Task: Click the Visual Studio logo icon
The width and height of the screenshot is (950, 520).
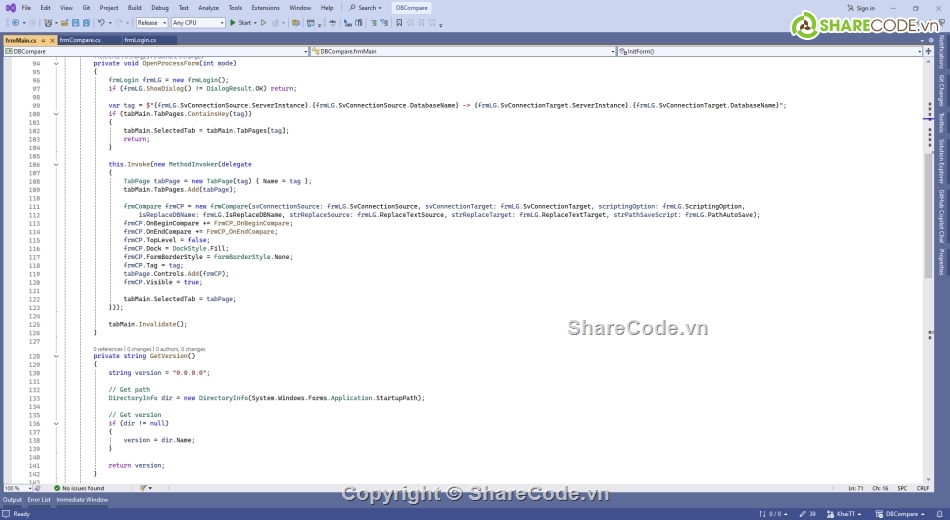Action: 10,8
